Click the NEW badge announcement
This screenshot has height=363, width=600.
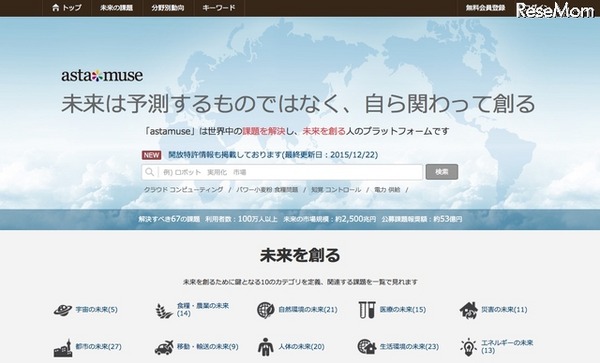(152, 155)
